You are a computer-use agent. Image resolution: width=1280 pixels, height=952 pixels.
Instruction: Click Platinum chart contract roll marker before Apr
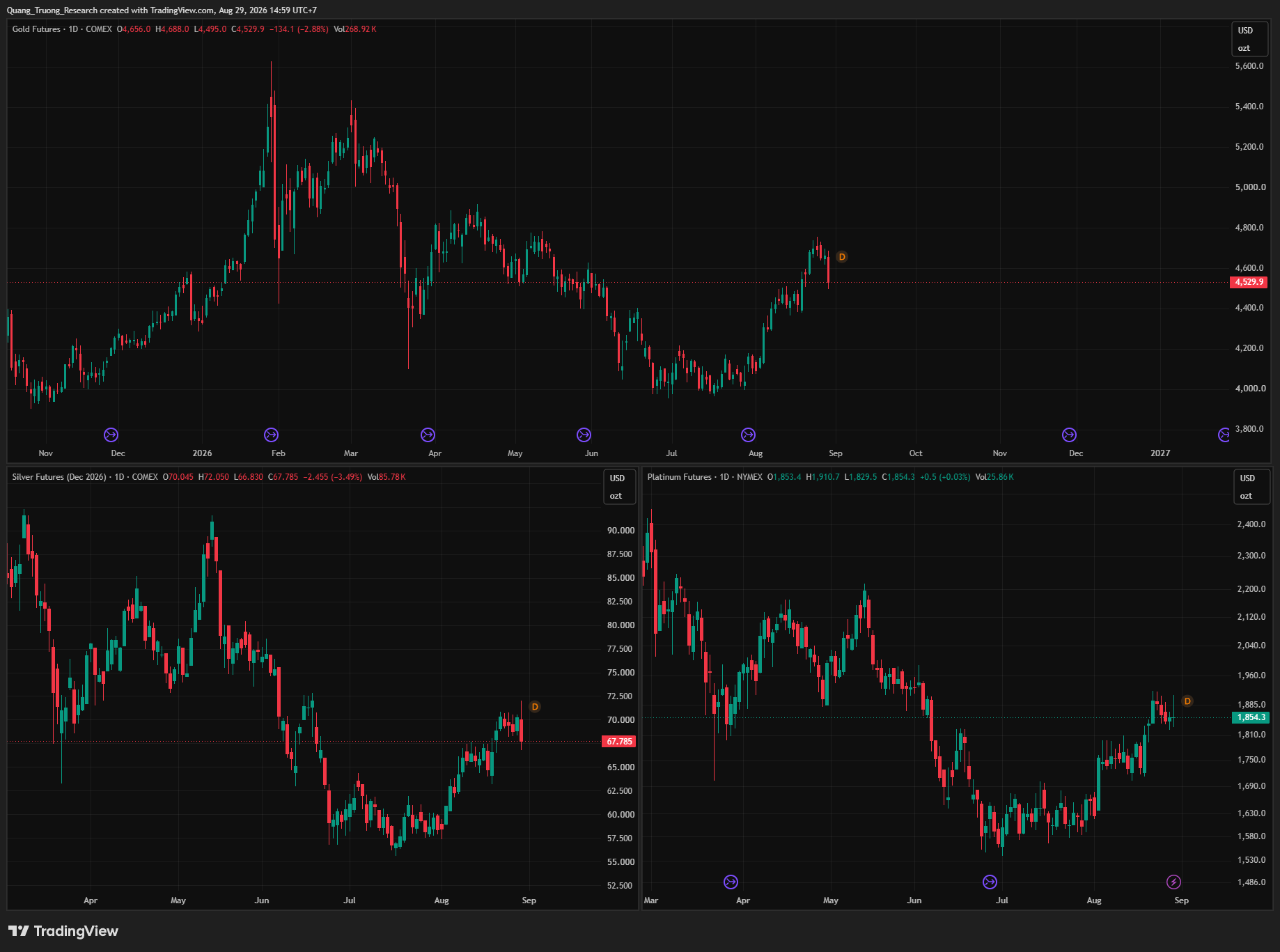pos(731,882)
